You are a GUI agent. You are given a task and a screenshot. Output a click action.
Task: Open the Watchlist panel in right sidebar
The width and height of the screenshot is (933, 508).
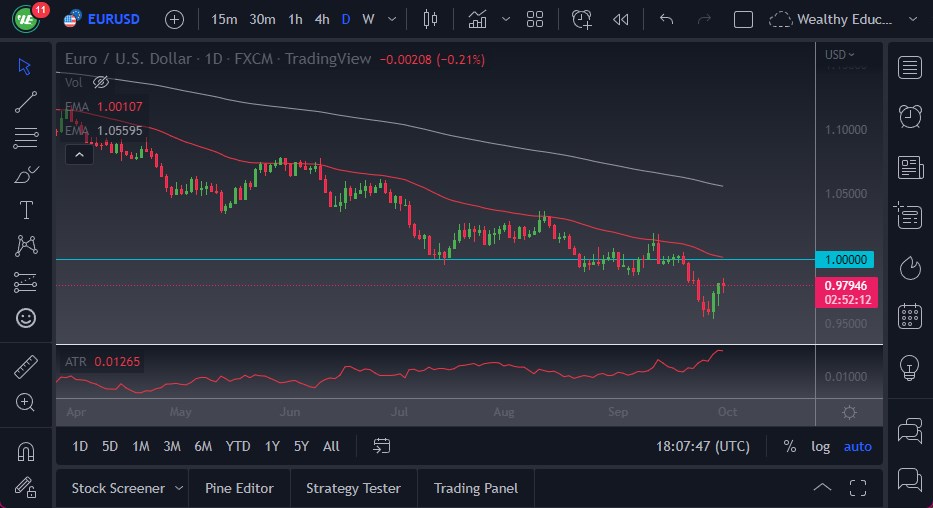point(909,67)
